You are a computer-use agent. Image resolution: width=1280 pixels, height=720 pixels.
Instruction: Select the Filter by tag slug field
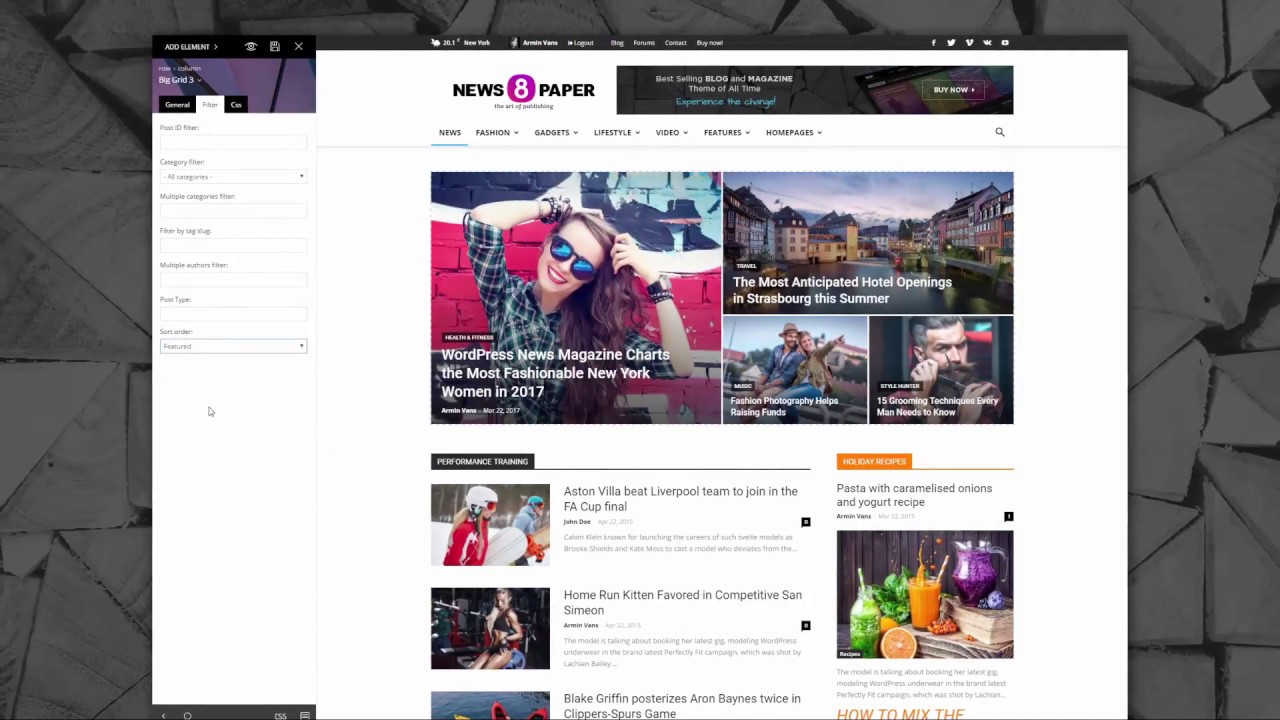click(x=233, y=245)
